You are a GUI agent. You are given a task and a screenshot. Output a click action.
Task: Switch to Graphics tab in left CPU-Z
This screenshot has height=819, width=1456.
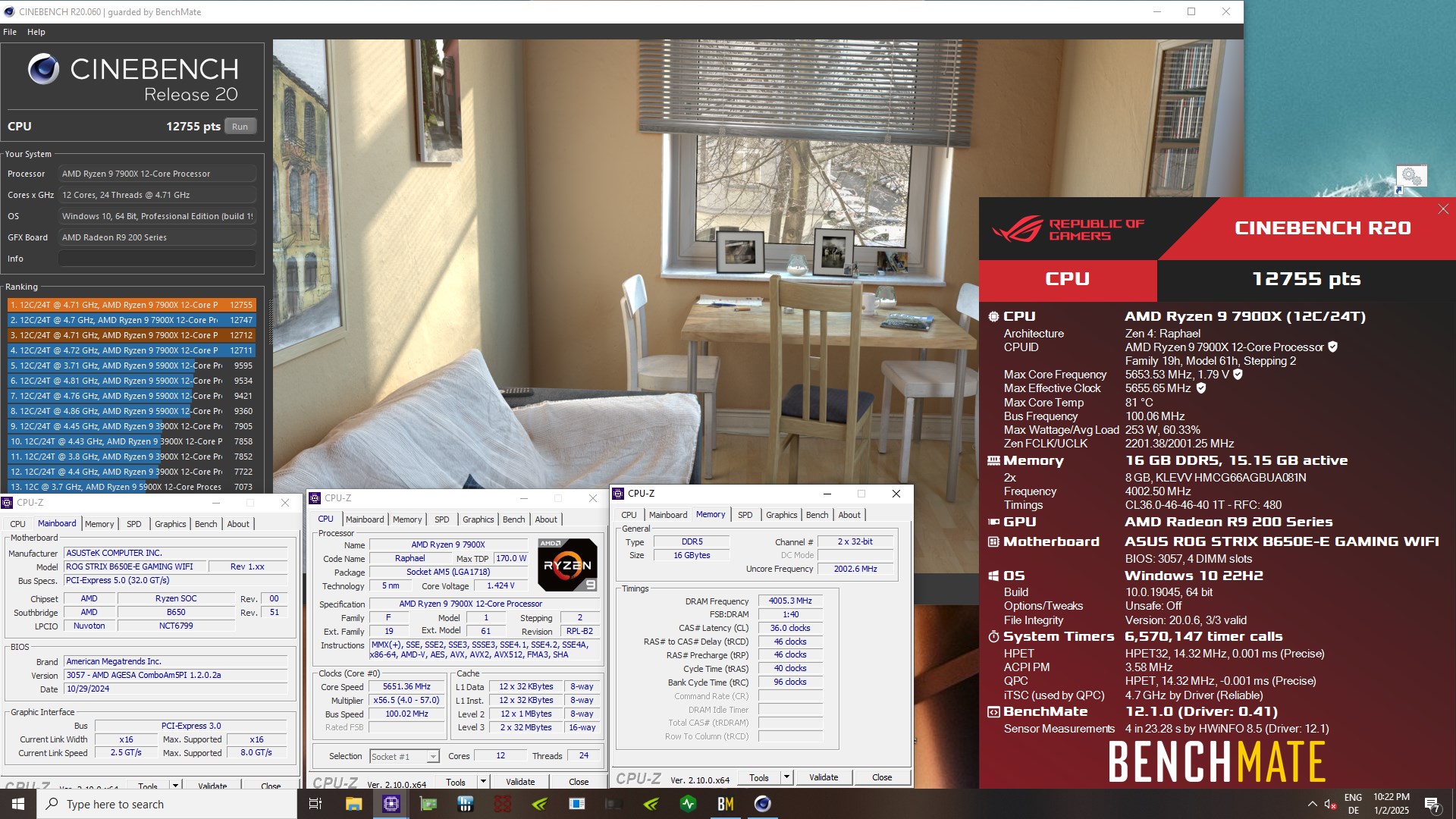(x=170, y=524)
